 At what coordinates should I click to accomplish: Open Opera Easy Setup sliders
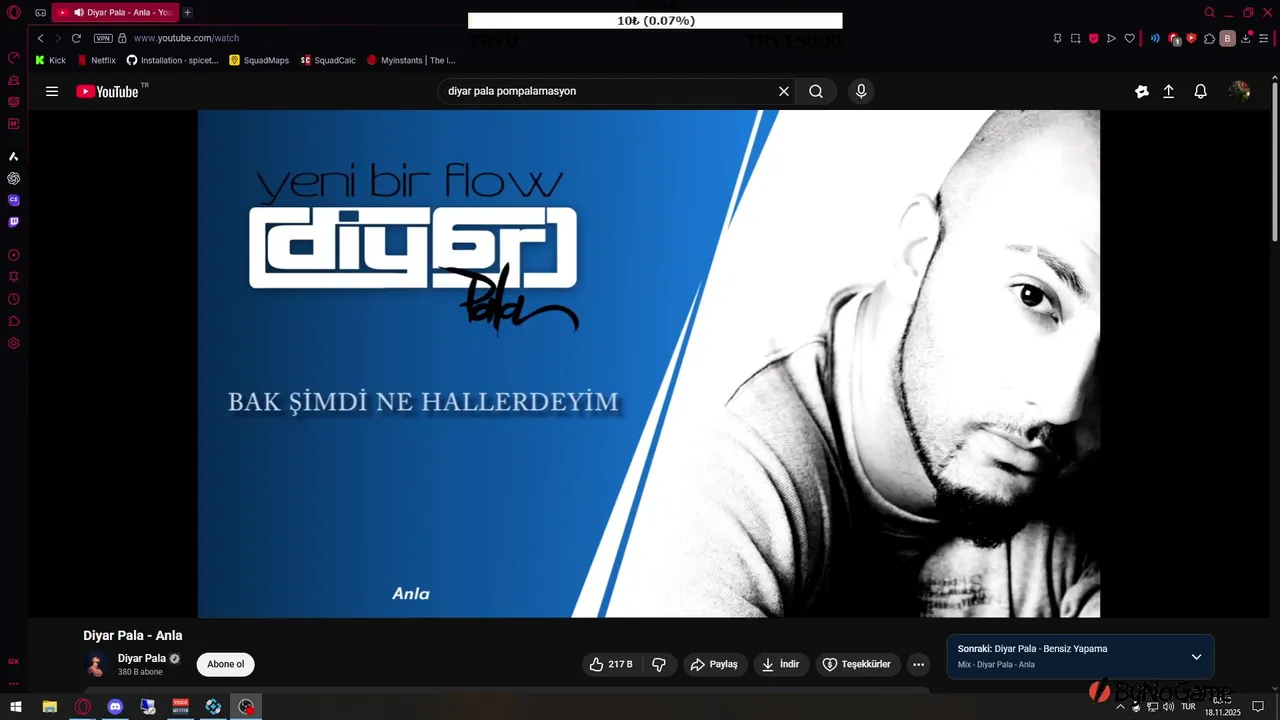(x=1264, y=38)
